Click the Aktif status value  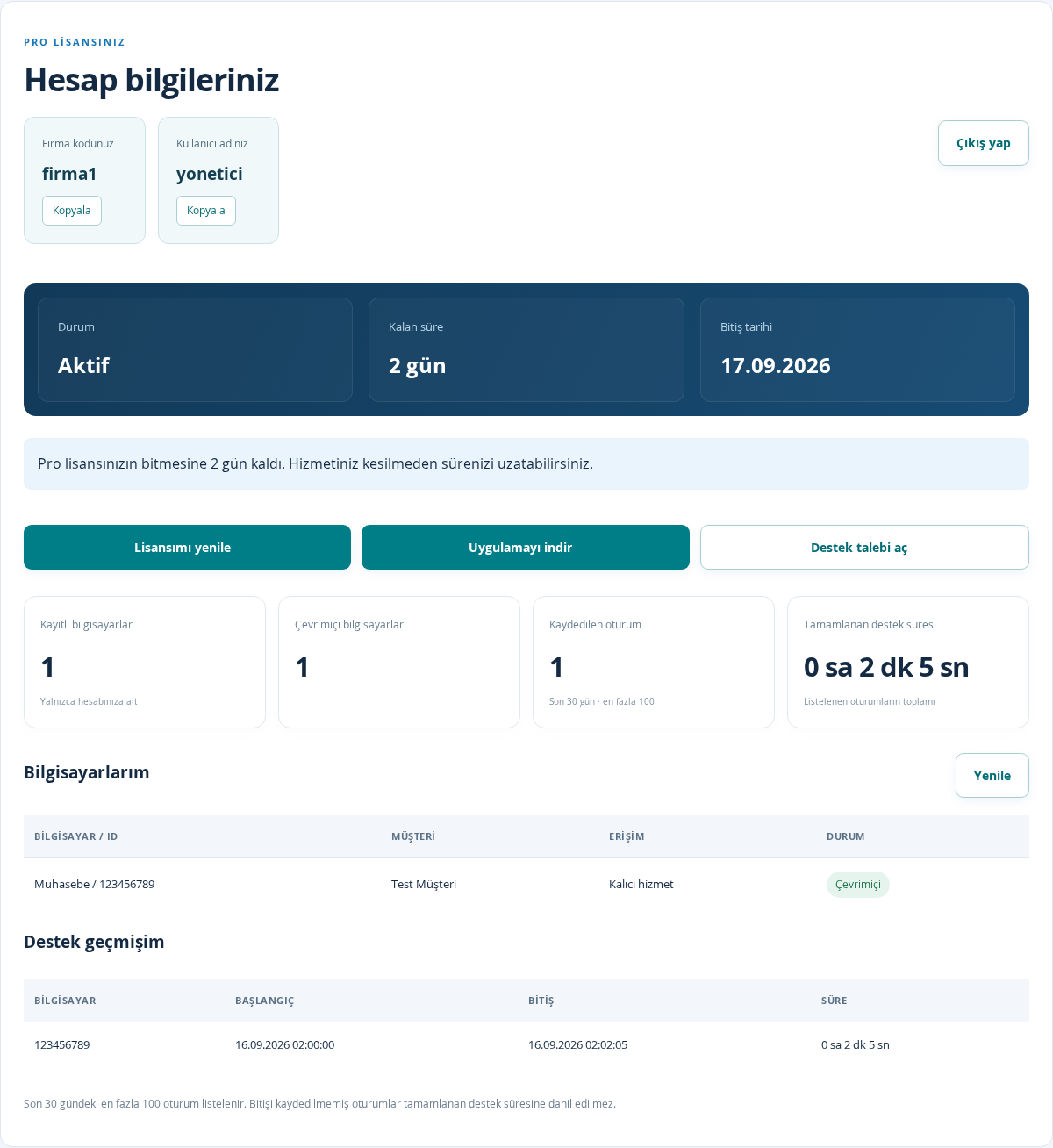tap(83, 366)
